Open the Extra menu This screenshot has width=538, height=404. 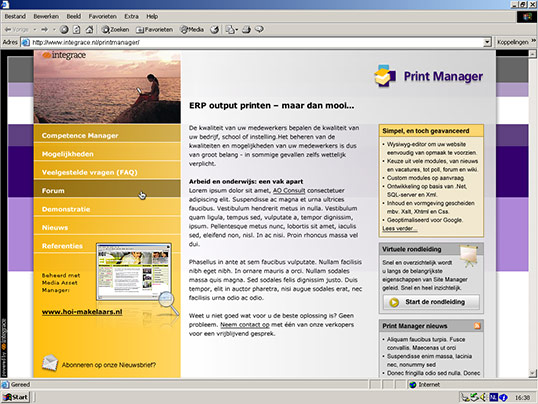(131, 16)
